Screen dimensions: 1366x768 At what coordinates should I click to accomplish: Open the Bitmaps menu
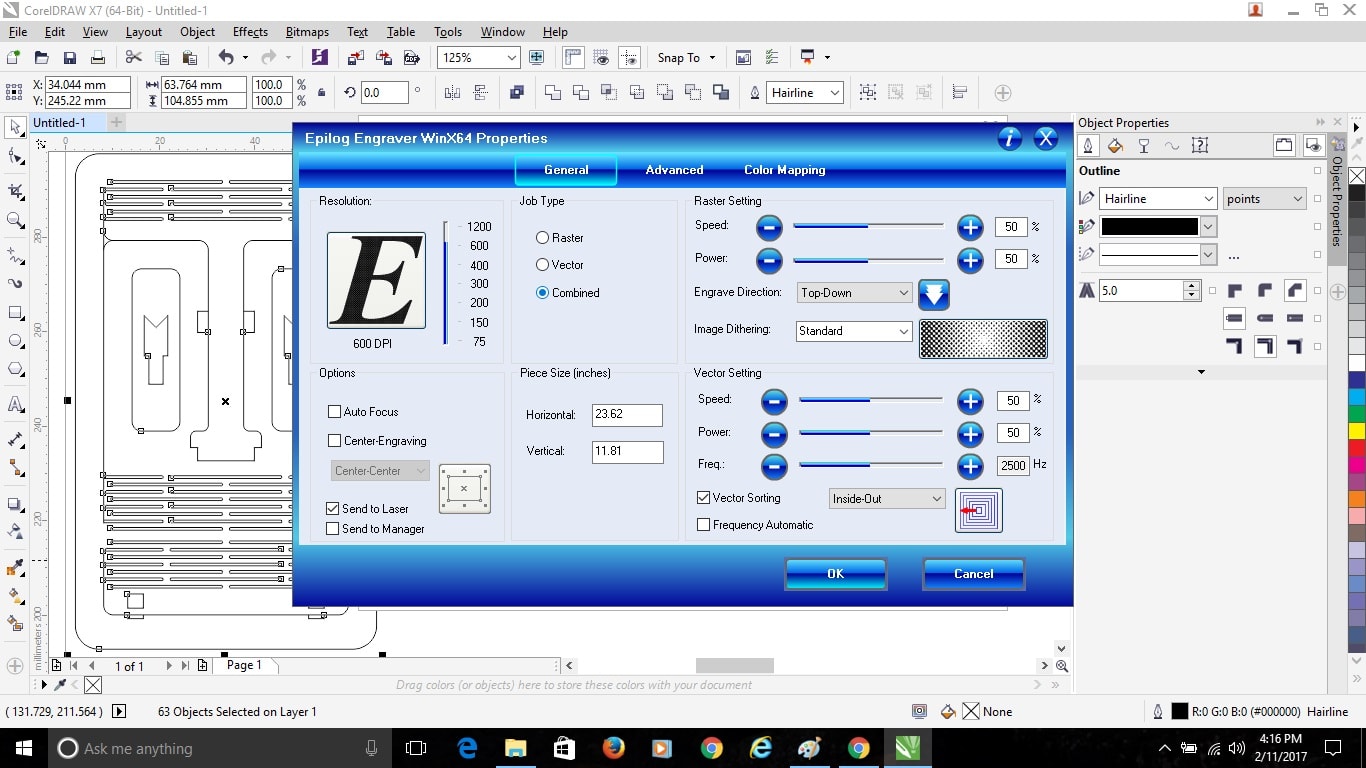(x=307, y=32)
